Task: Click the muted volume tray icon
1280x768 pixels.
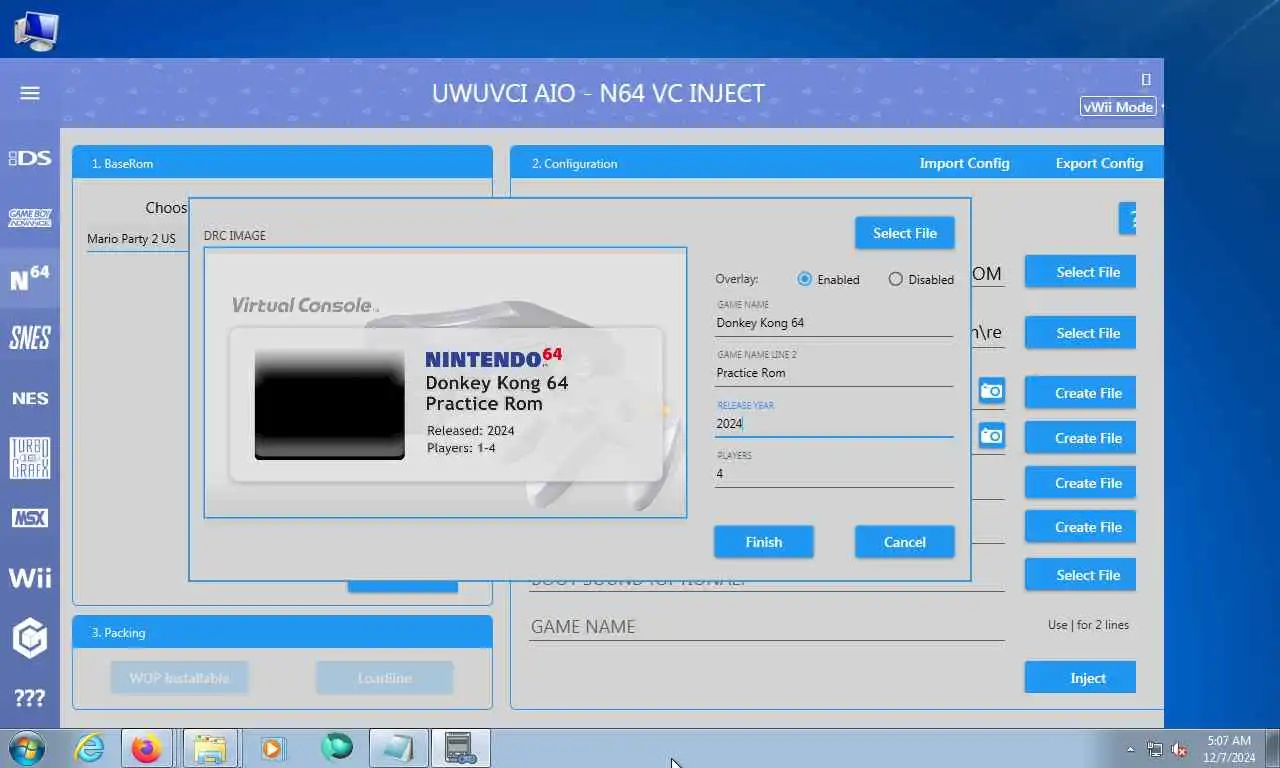Action: pos(1179,749)
